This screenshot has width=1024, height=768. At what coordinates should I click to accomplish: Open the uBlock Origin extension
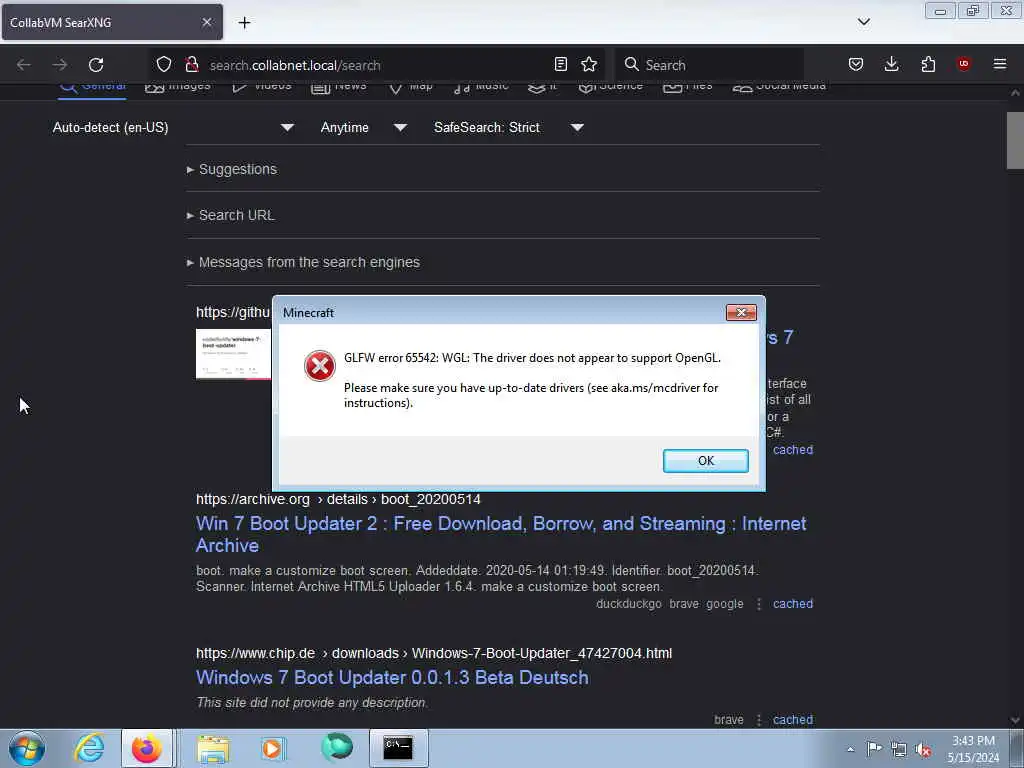(x=963, y=64)
